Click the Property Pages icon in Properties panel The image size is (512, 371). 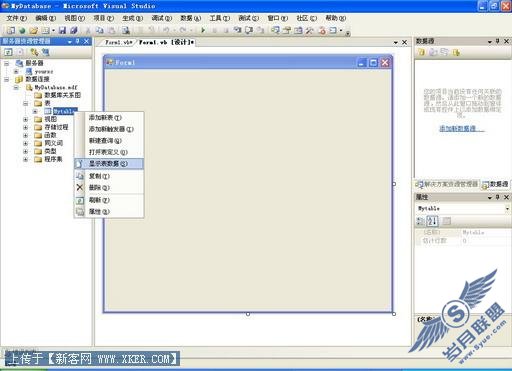pos(447,221)
